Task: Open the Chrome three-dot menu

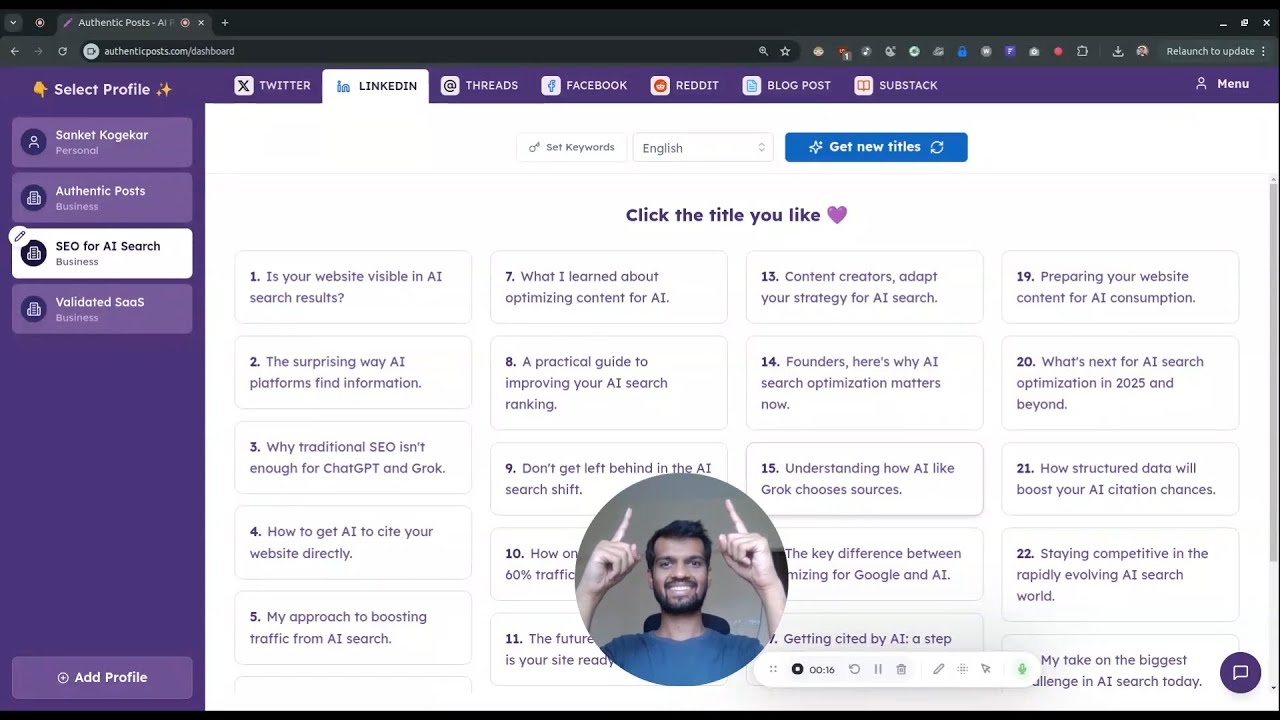Action: pyautogui.click(x=1264, y=51)
